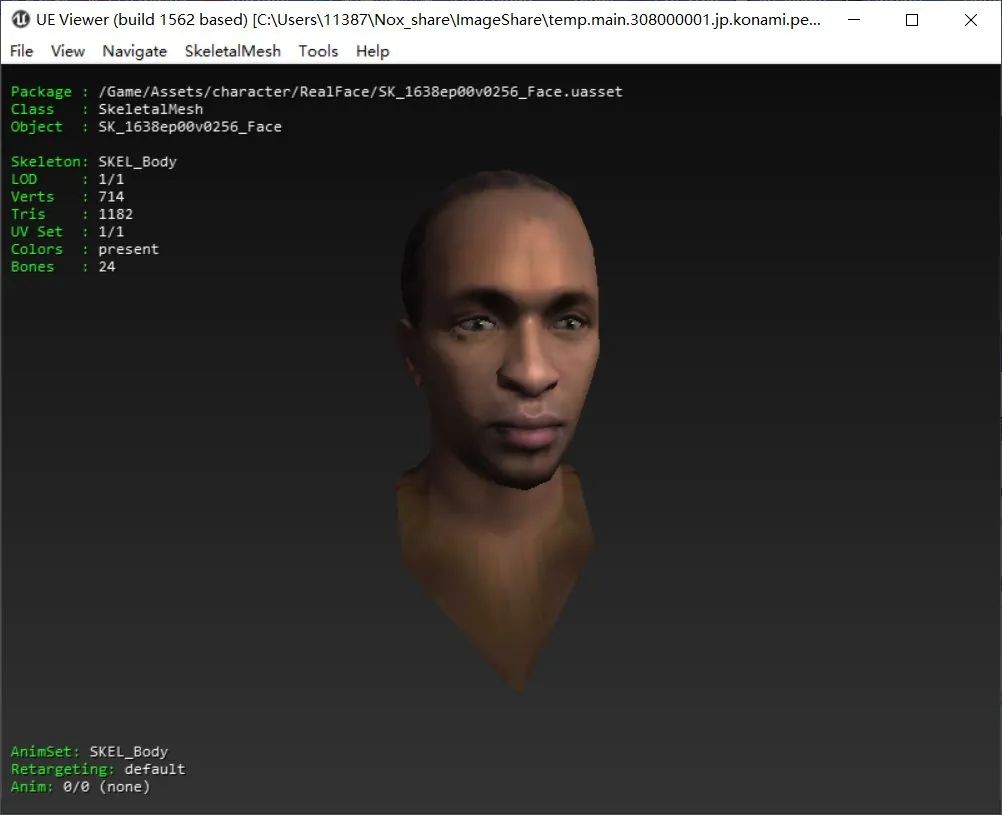Minimize the UE Viewer window
1002x815 pixels.
(x=854, y=20)
